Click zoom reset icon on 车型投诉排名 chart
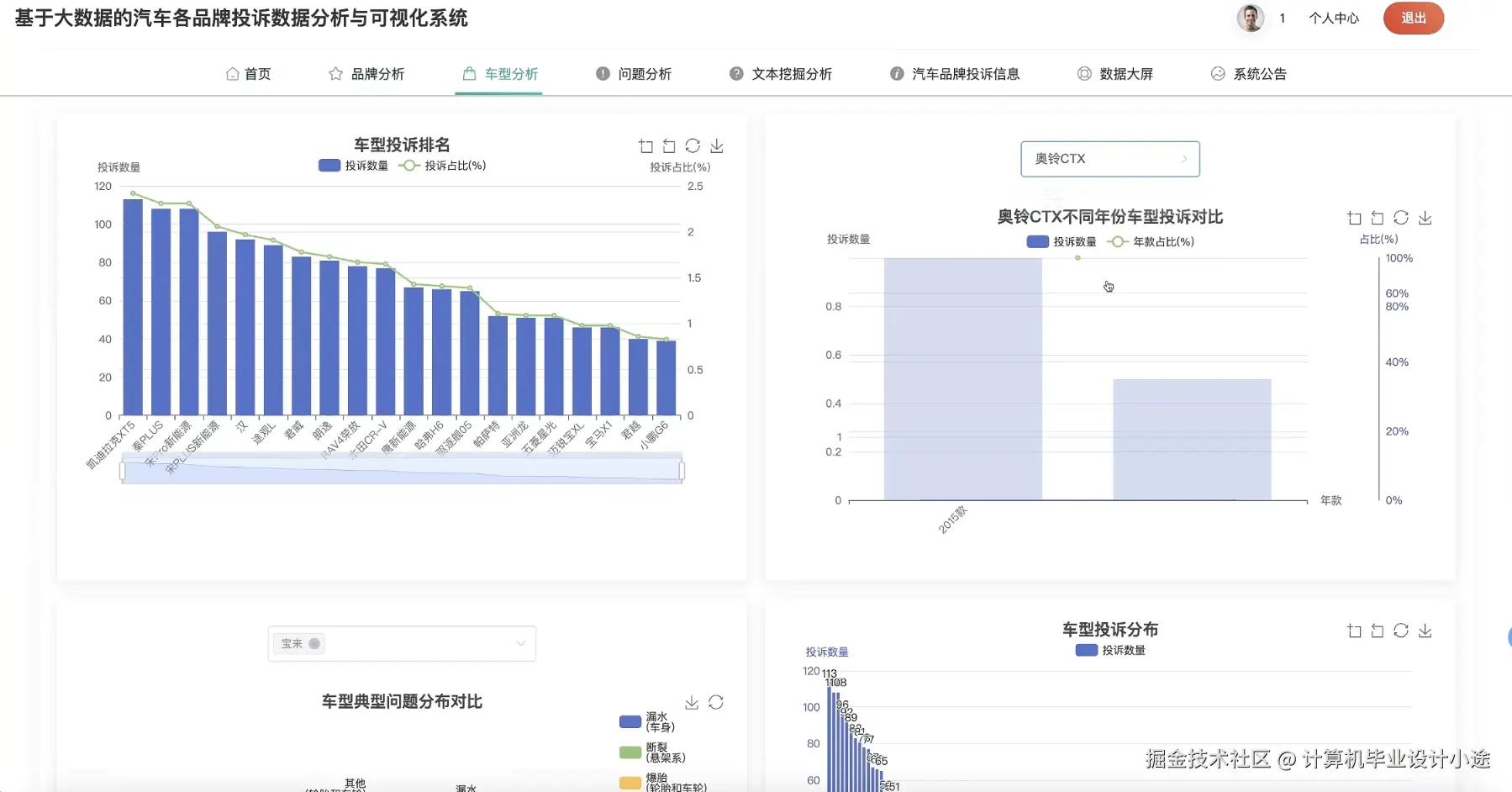 pyautogui.click(x=669, y=145)
